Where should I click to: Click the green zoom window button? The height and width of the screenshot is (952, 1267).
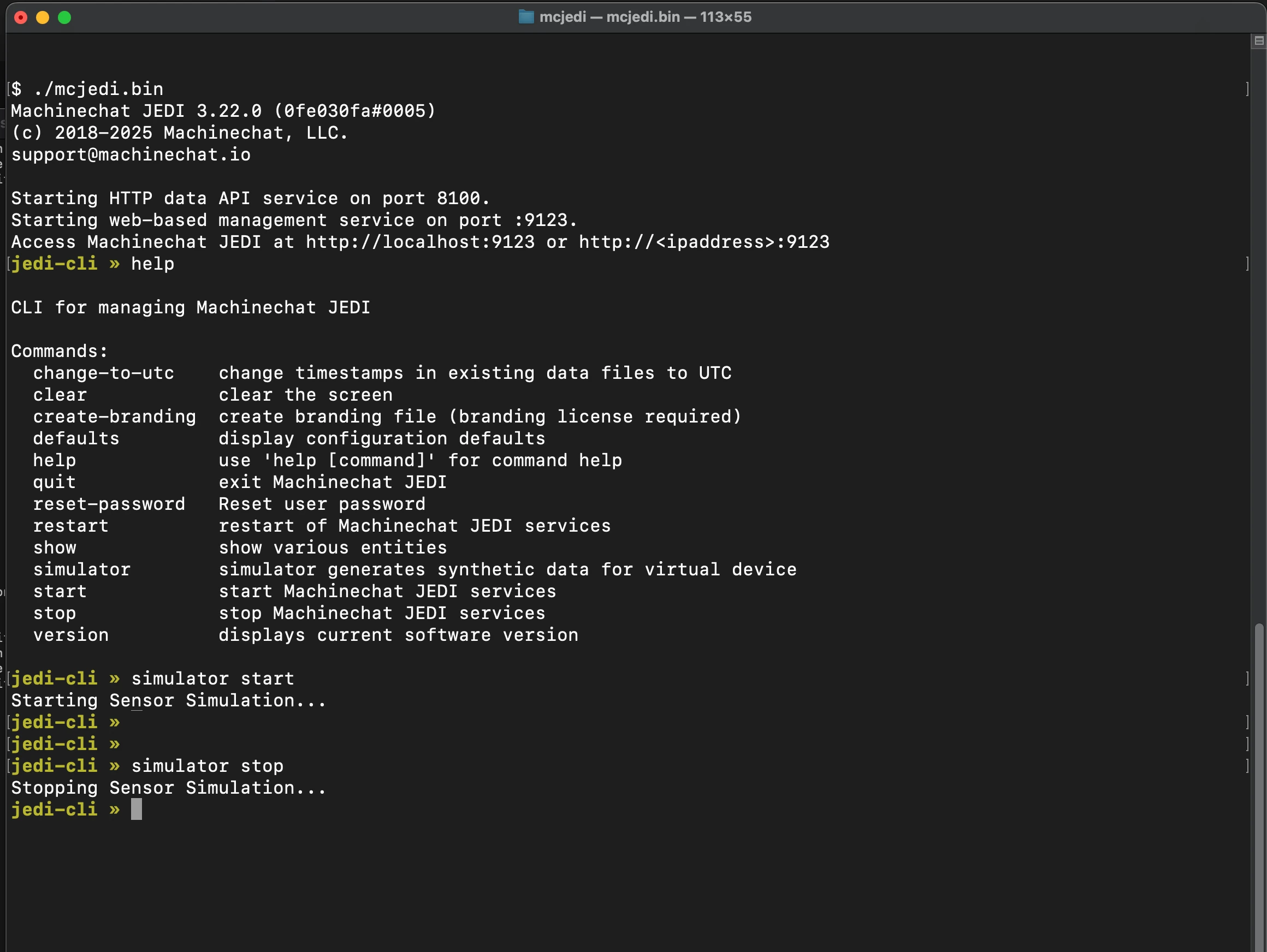coord(65,17)
